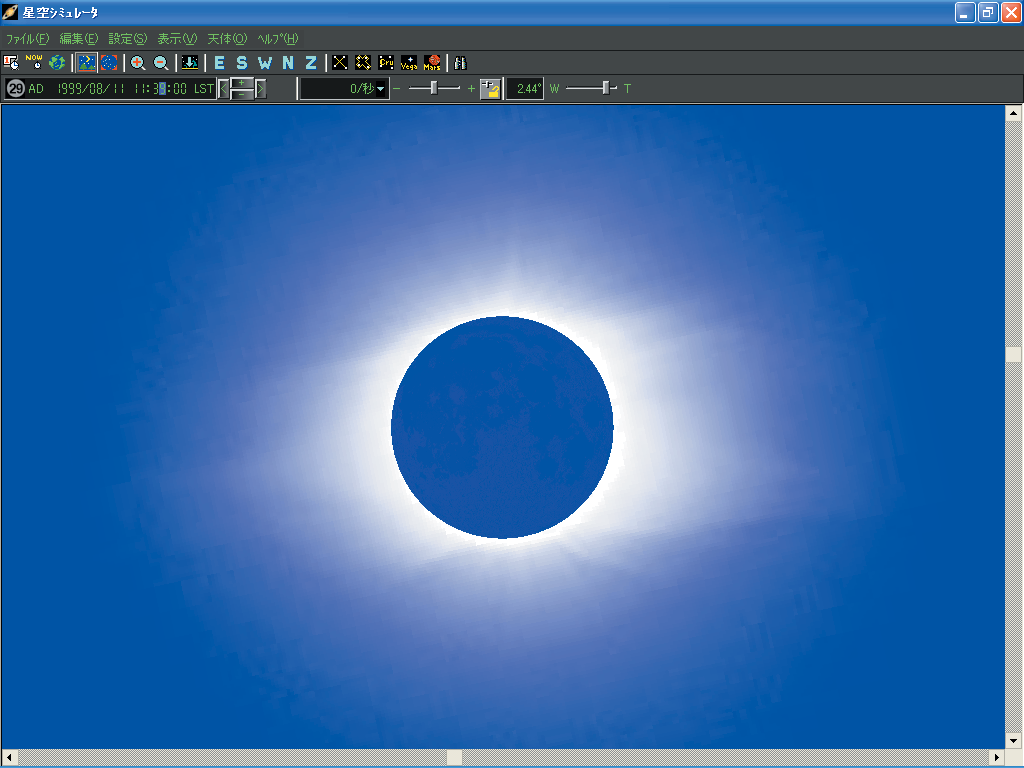Open 表示(V) menu

[177, 39]
